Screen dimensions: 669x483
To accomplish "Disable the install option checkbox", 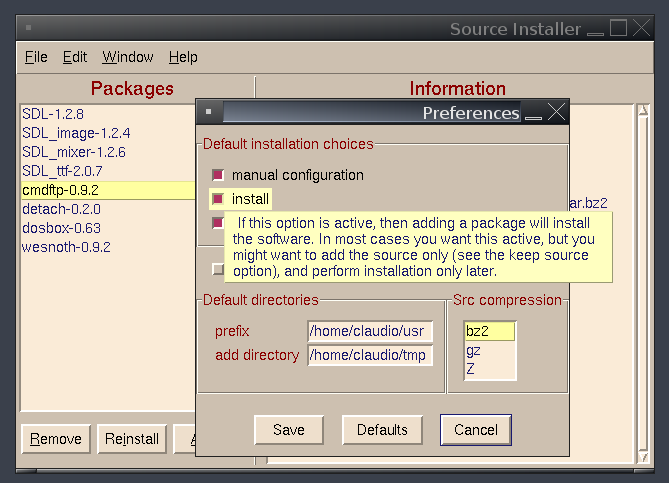I will 217,199.
